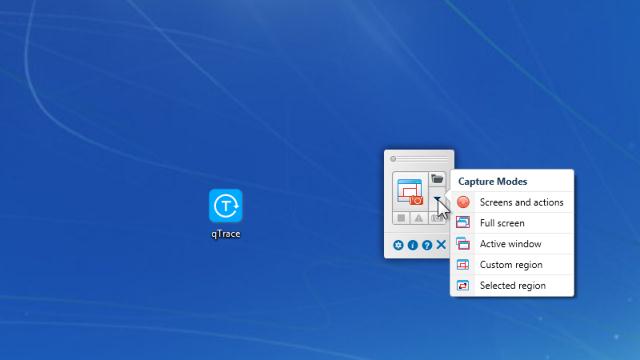Click the qTrace desktop shortcut icon

pos(225,206)
